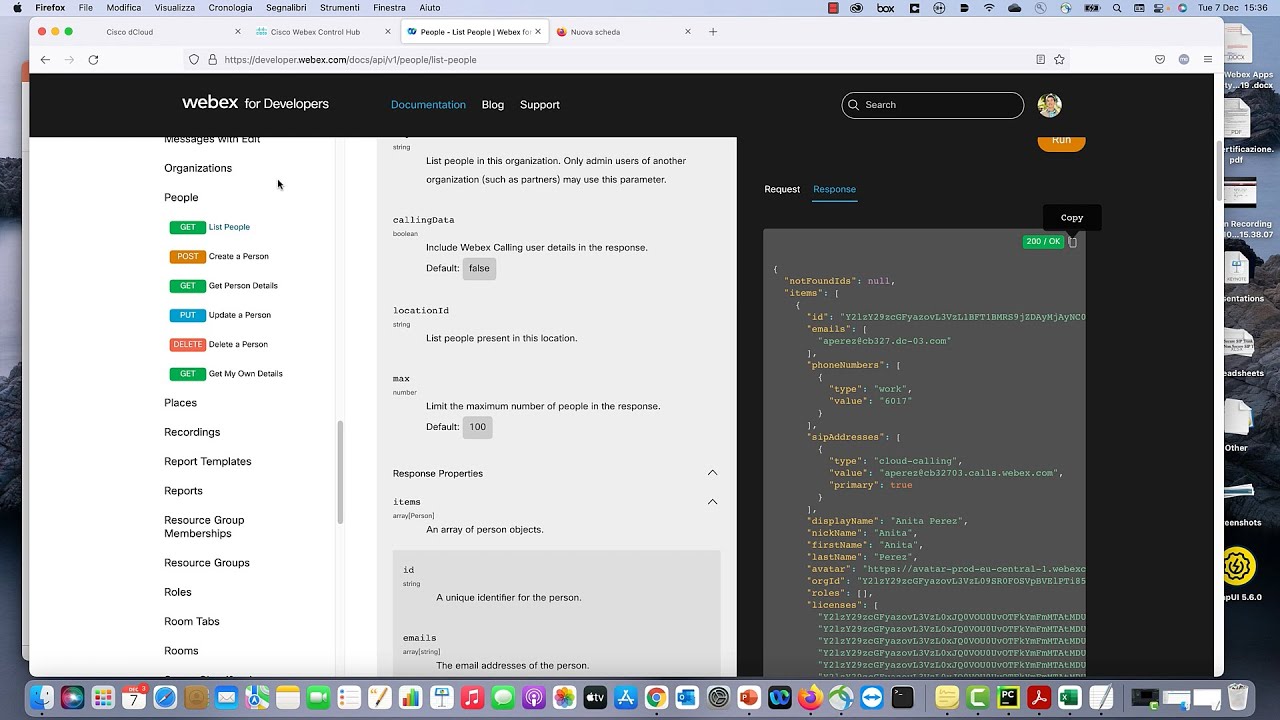The width and height of the screenshot is (1280, 720).
Task: Open Terminal from the Dock
Action: 903,697
